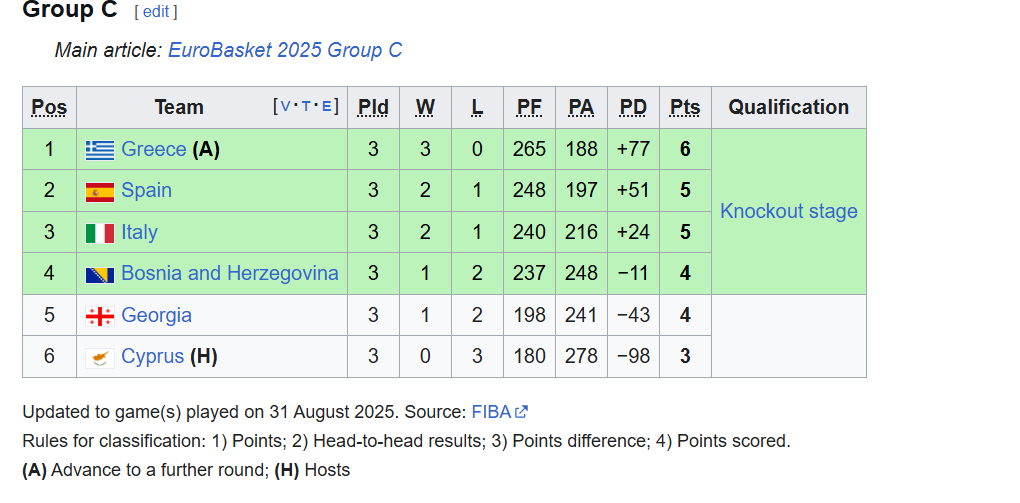
Task: Click the PD column header abbreviation
Action: tap(633, 107)
